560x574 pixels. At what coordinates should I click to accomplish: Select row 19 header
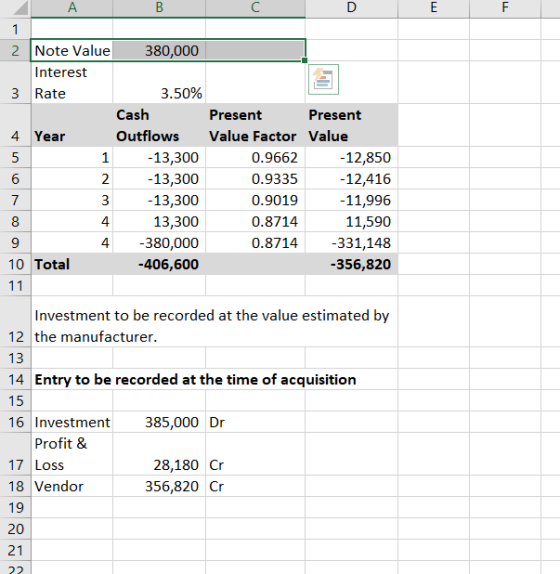coord(15,507)
